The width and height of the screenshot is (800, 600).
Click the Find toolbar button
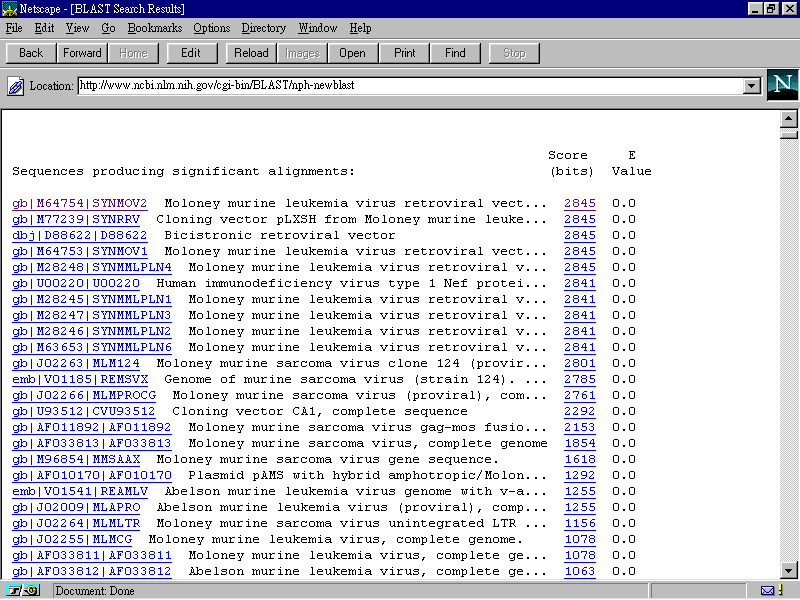click(455, 53)
